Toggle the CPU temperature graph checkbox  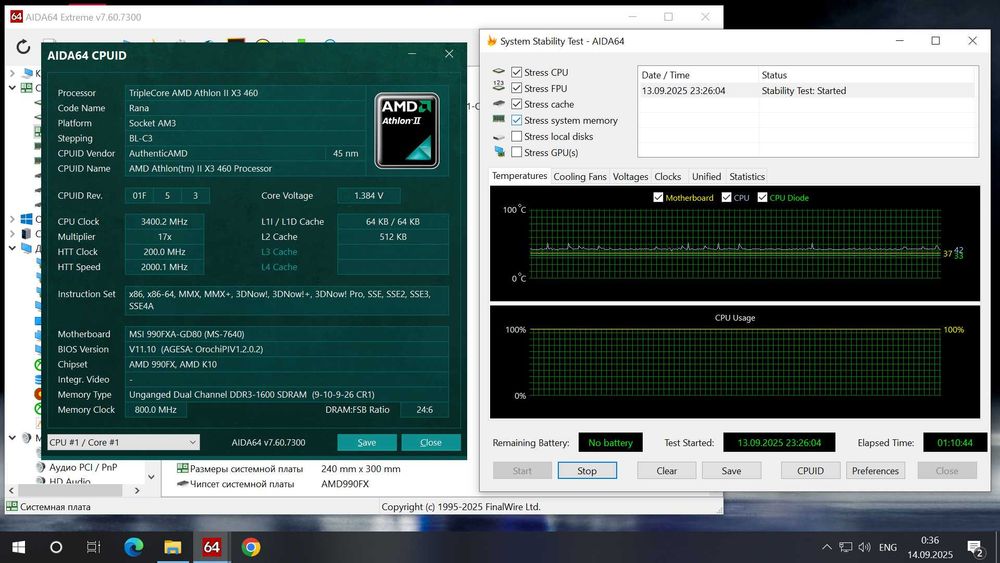click(726, 197)
